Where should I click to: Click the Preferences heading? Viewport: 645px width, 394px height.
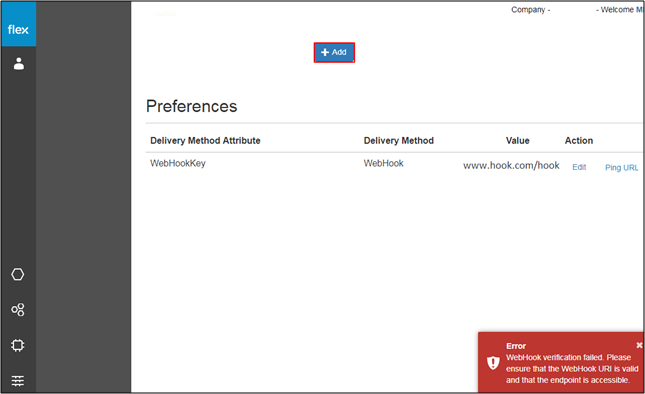tap(192, 106)
